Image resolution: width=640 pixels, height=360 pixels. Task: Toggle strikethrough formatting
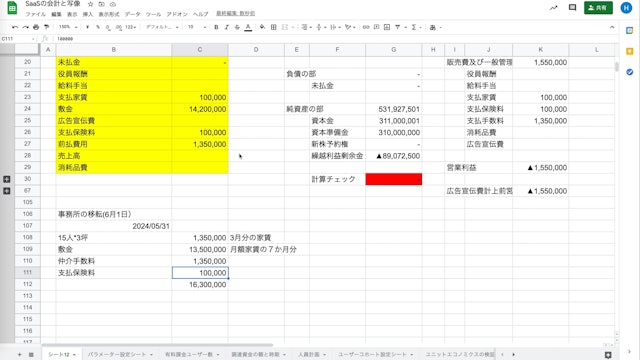point(237,27)
